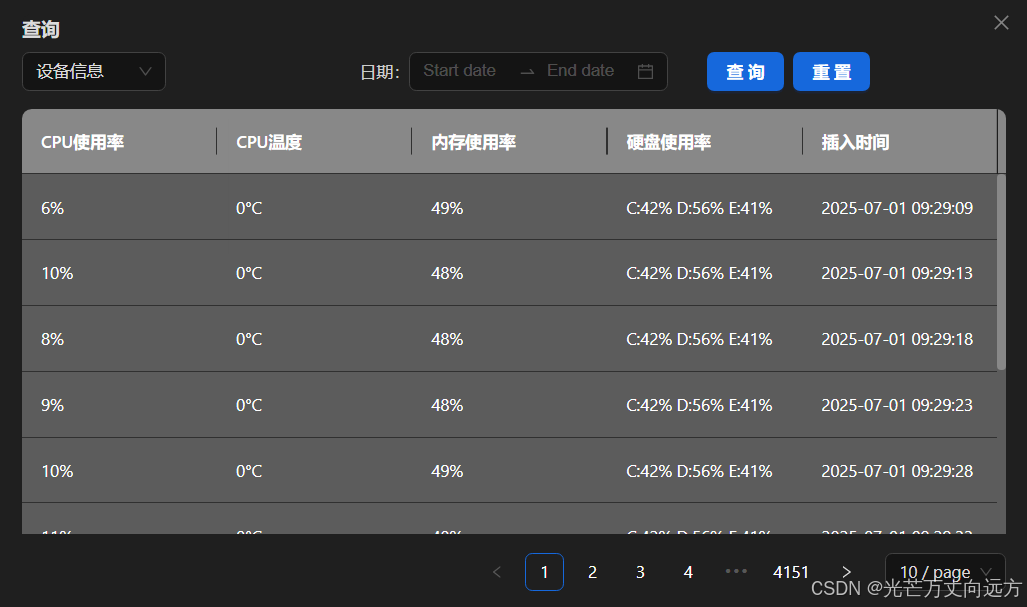
Task: Select the End date field
Action: tap(581, 71)
